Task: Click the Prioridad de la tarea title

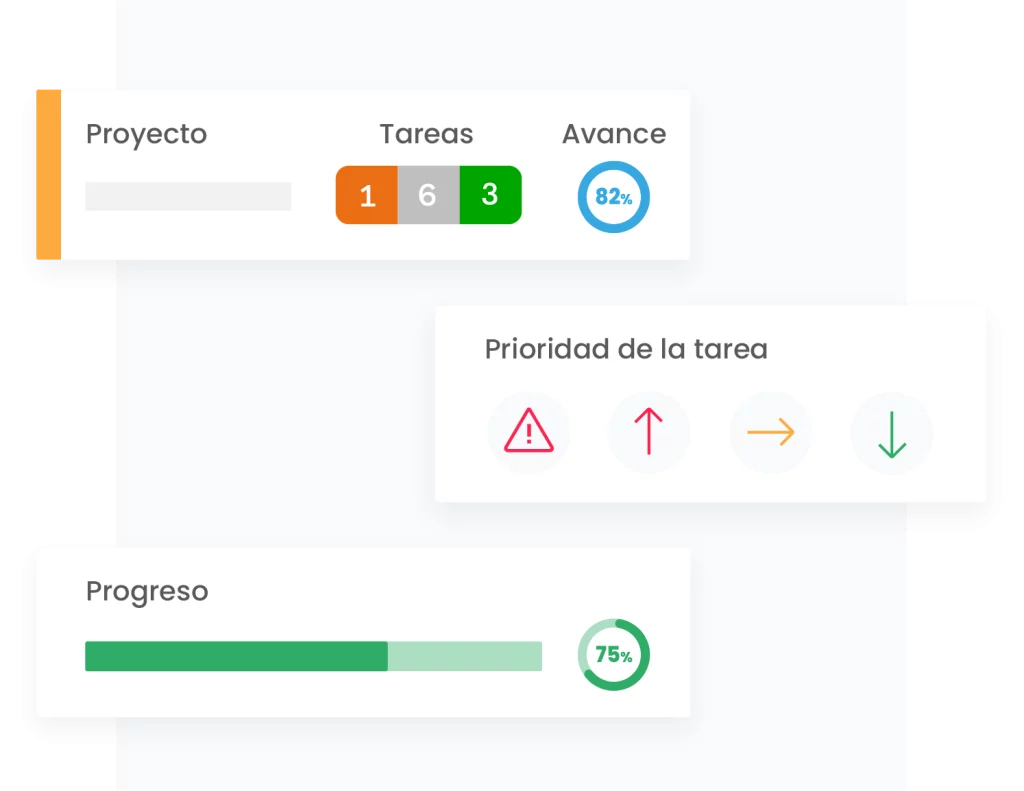Action: pos(626,349)
